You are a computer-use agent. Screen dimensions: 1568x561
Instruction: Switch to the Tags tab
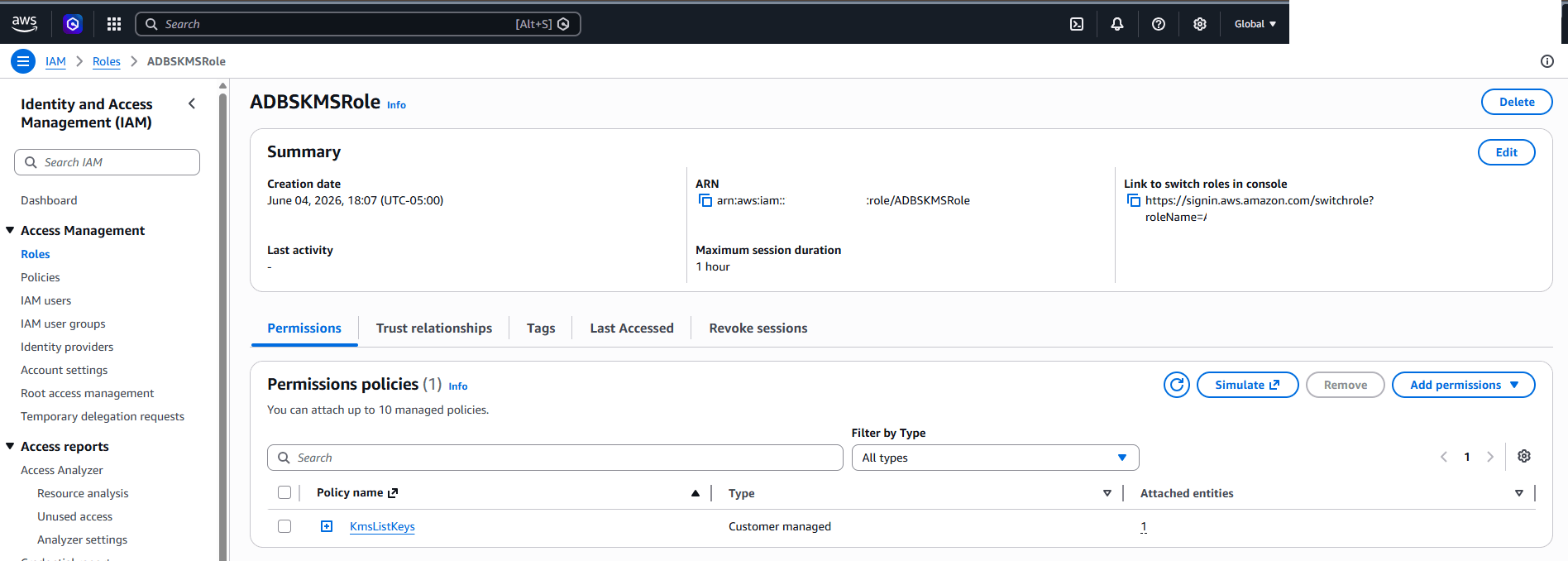[541, 328]
